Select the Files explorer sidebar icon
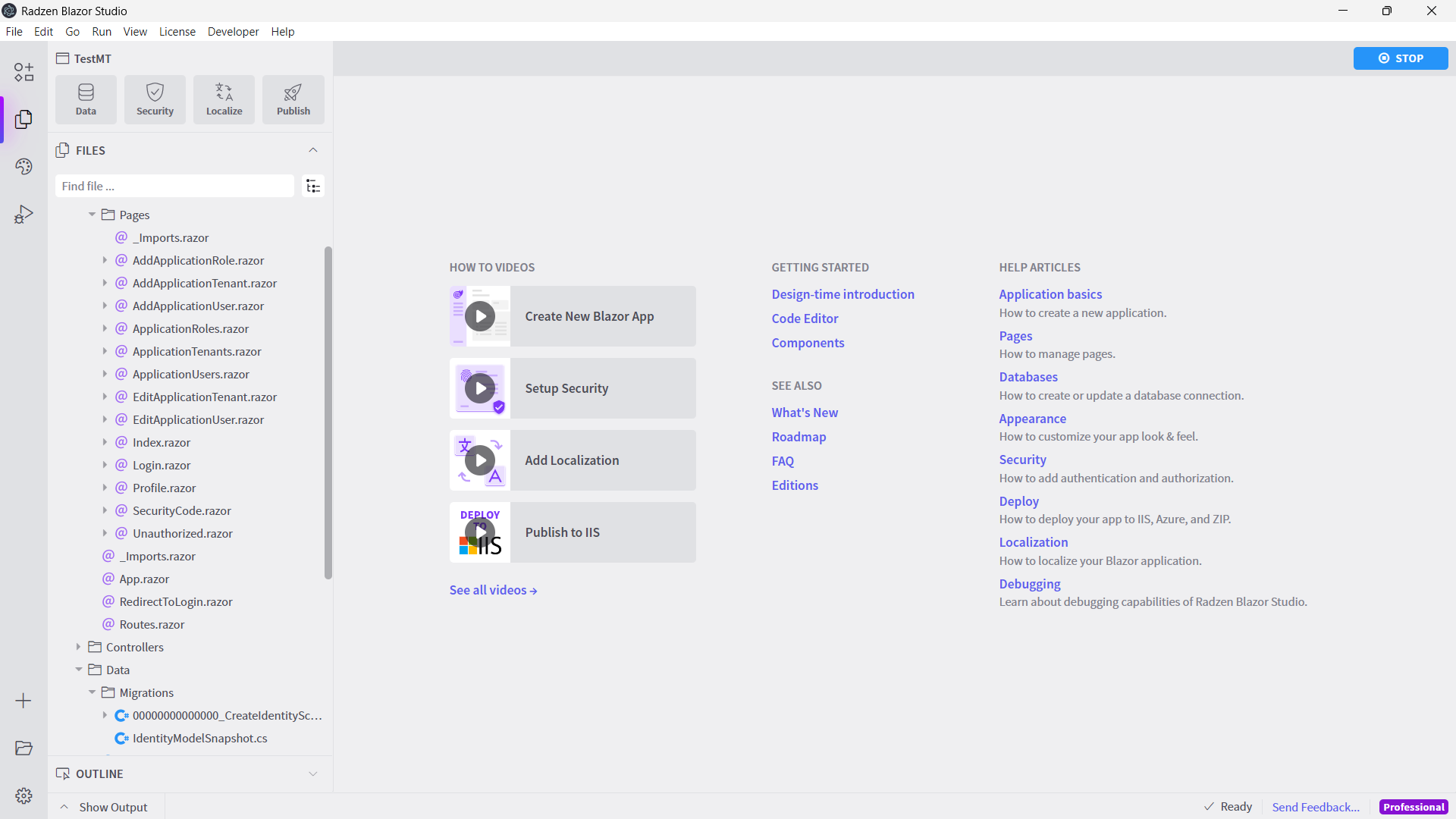The height and width of the screenshot is (819, 1456). tap(24, 119)
